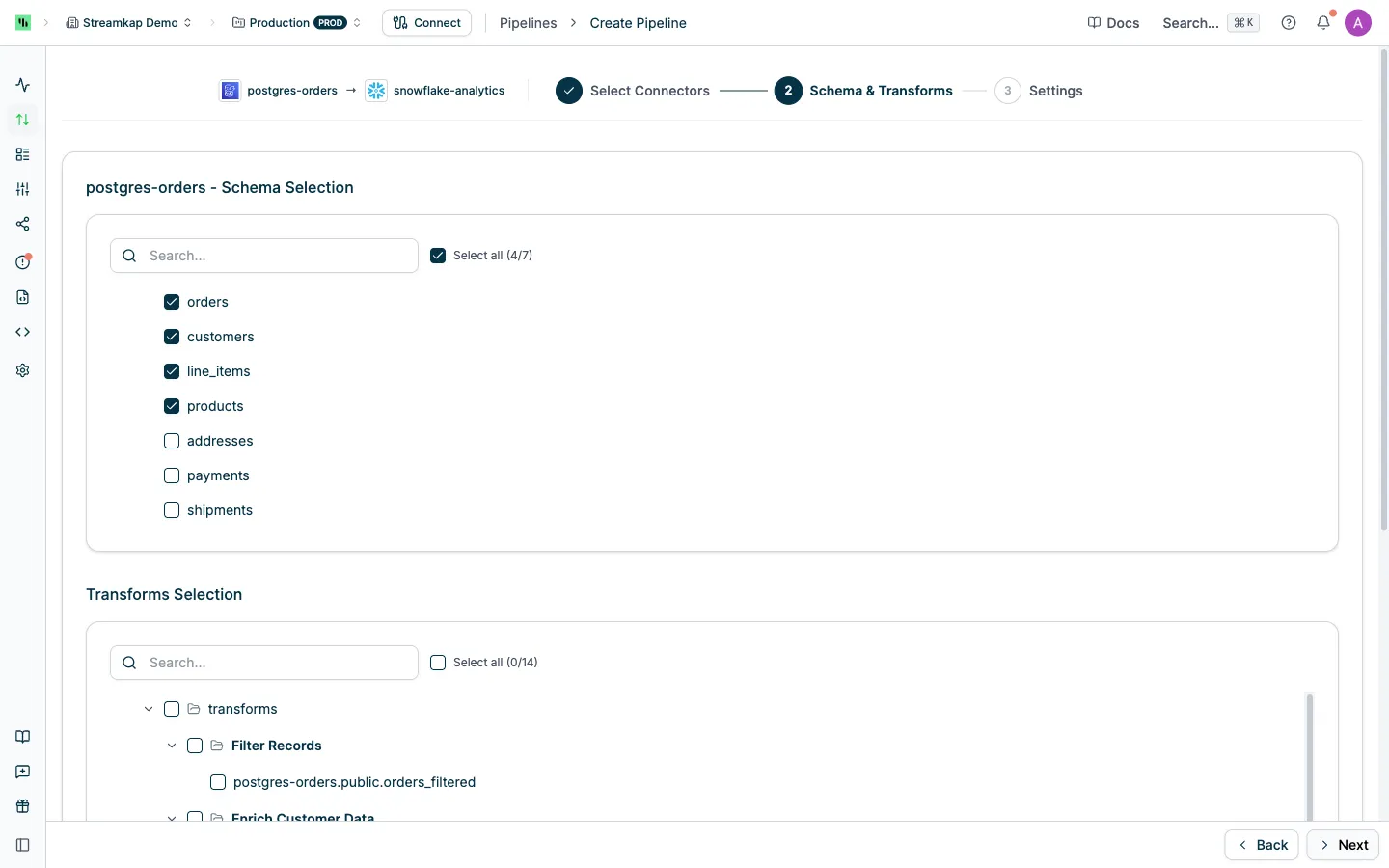Check the addresses table checkbox
The height and width of the screenshot is (868, 1389).
[x=172, y=441]
